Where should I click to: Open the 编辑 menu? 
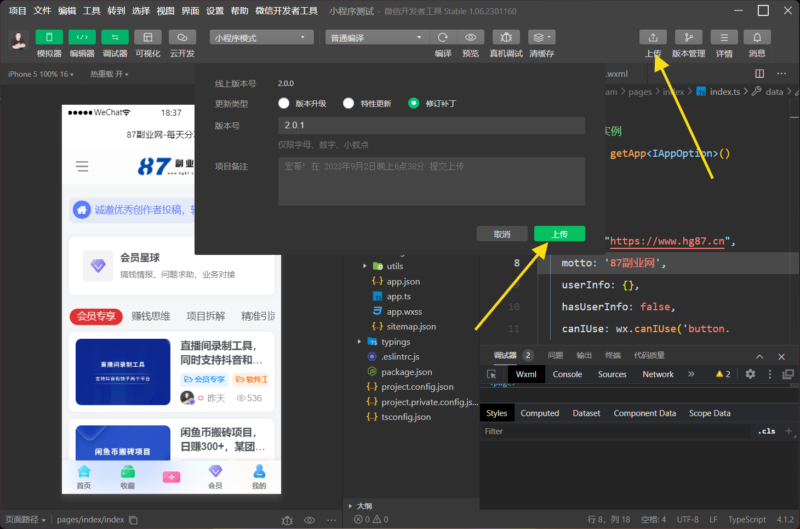point(67,11)
